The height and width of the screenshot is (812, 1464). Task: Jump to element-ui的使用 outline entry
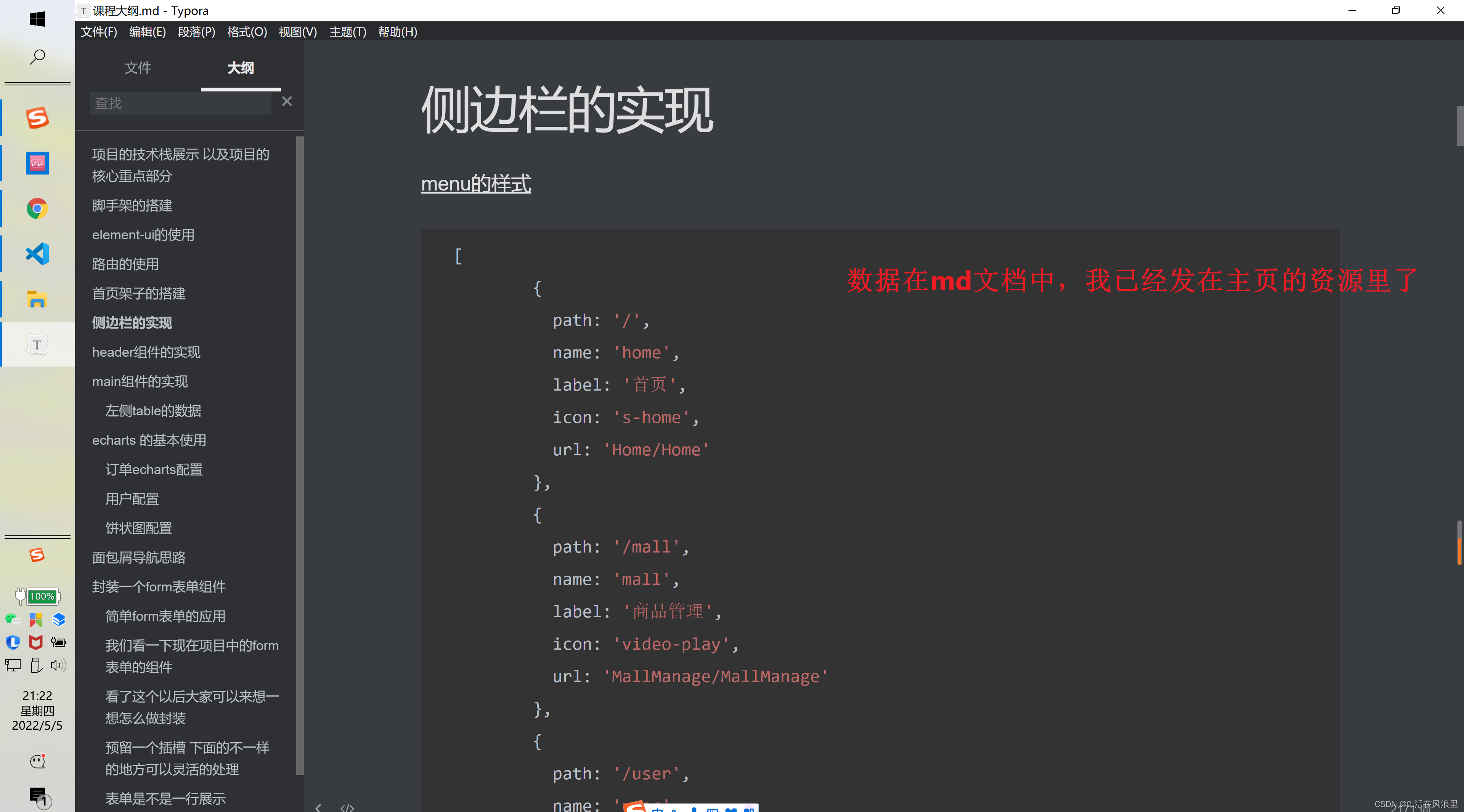(143, 234)
